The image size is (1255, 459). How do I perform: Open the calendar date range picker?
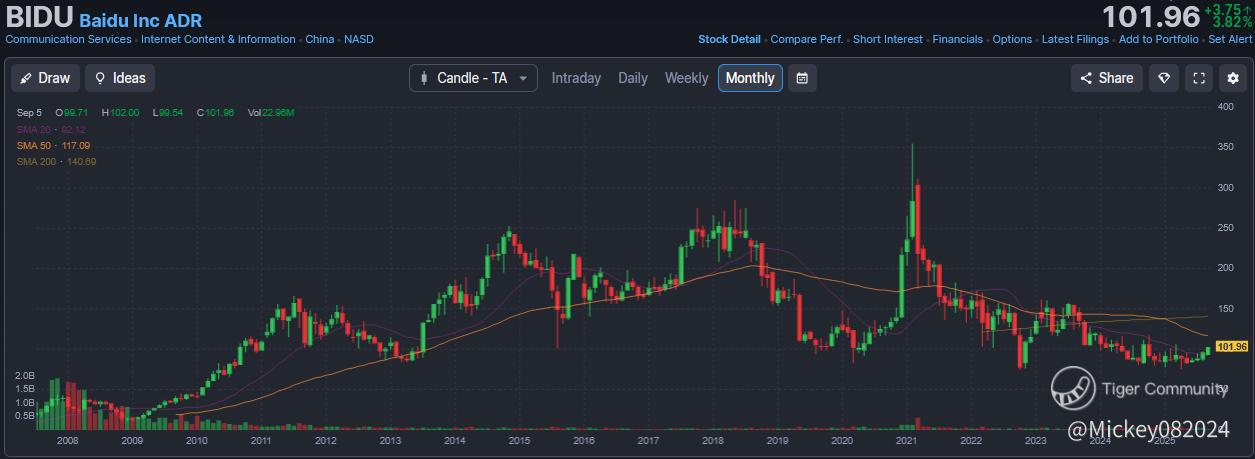pyautogui.click(x=802, y=78)
